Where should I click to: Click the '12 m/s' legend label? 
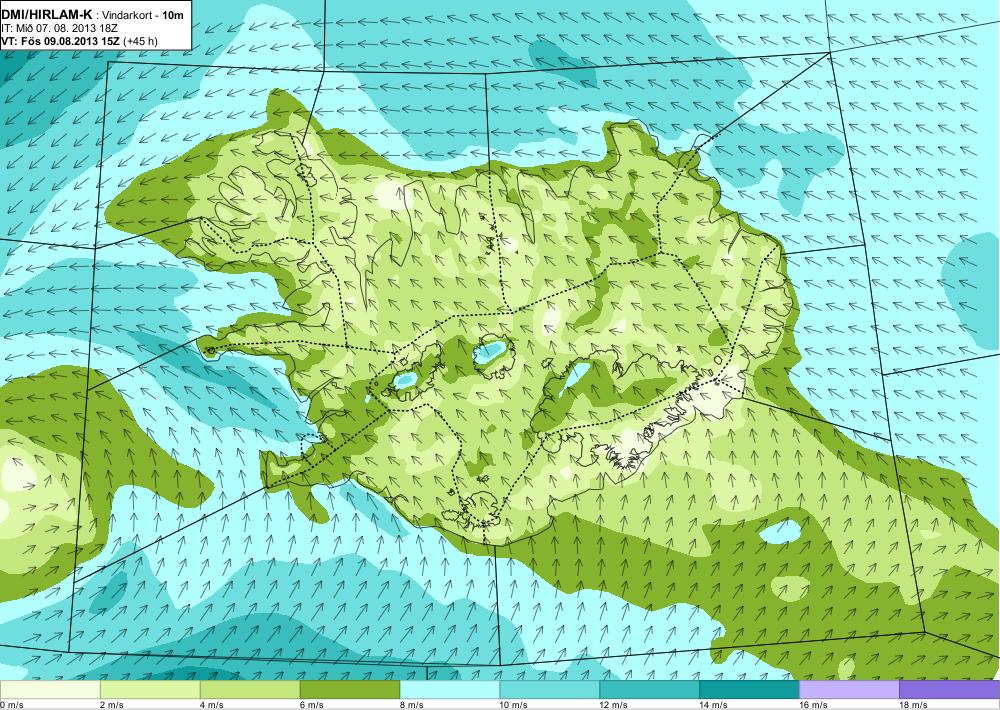[613, 705]
